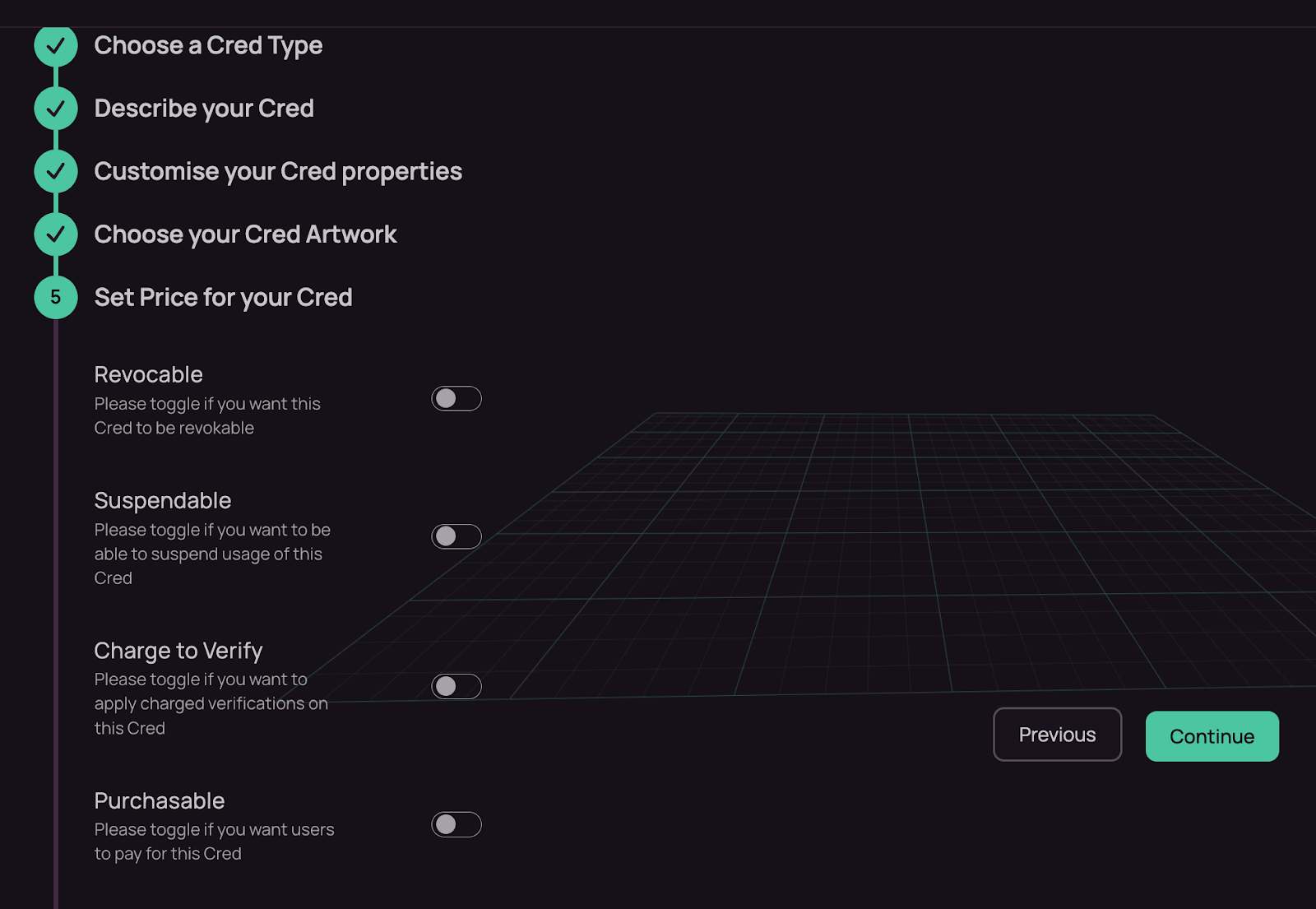Click the Choose a Cred Type checkmark icon
The image size is (1316, 909).
[56, 46]
